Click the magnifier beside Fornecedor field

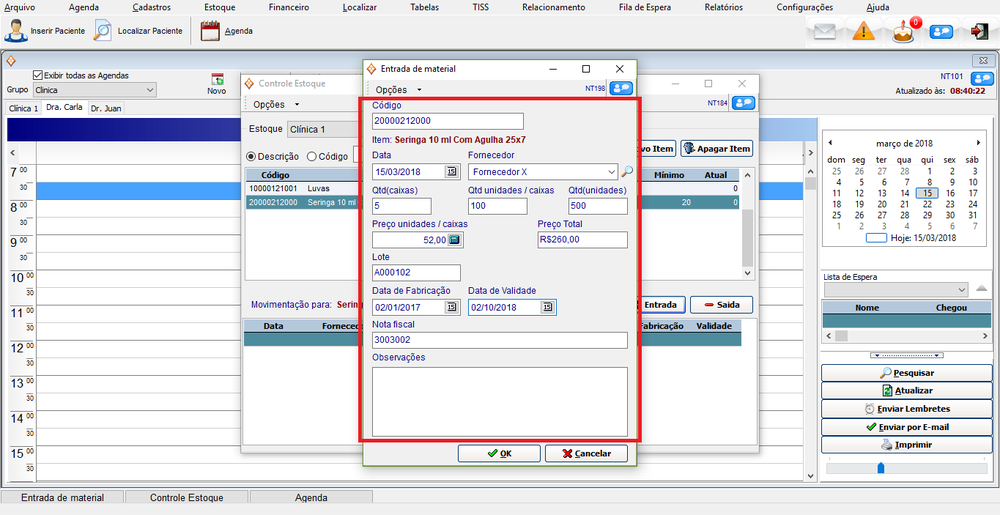(x=627, y=172)
